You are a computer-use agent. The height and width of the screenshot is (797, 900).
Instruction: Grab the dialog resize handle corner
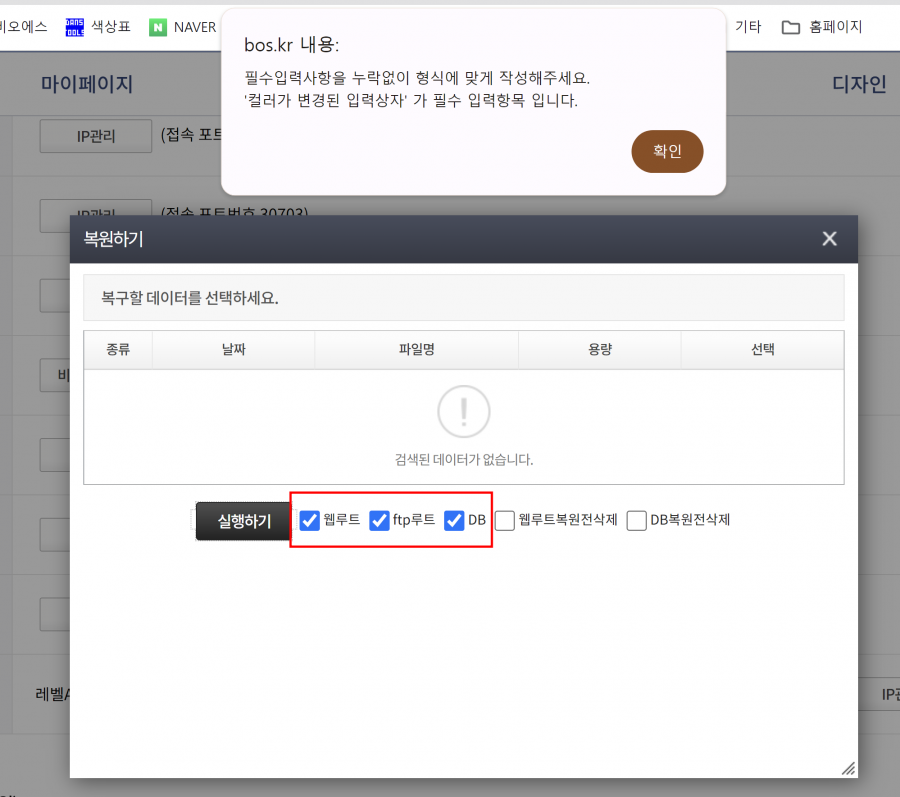(x=848, y=768)
